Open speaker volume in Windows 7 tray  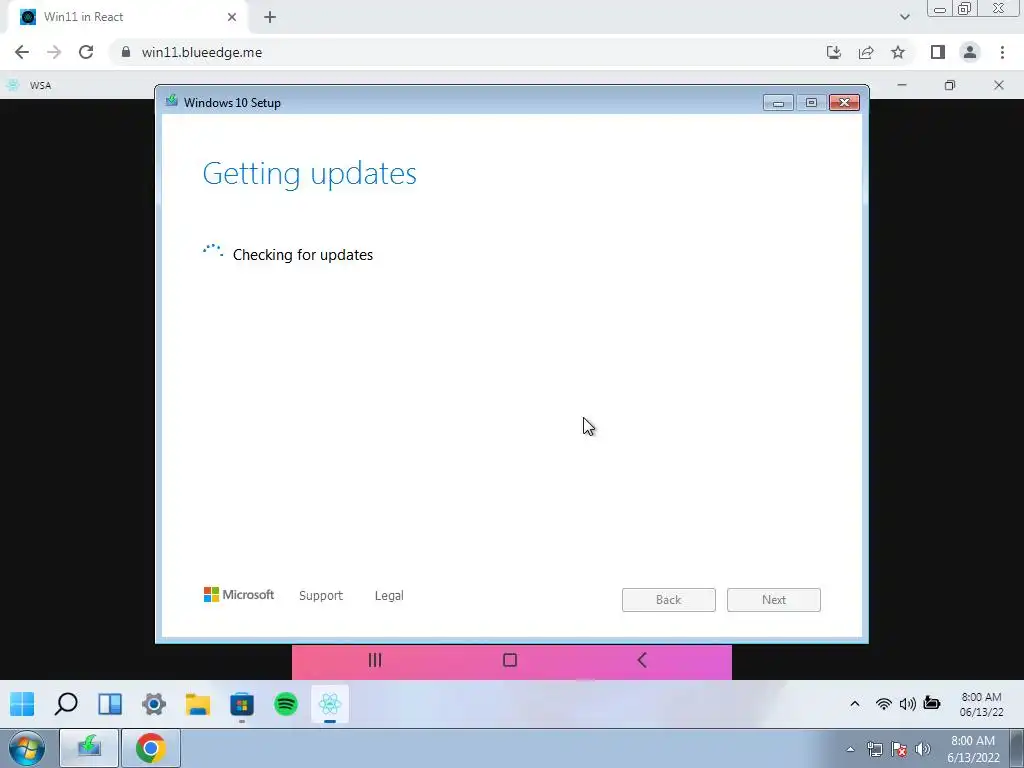point(923,749)
